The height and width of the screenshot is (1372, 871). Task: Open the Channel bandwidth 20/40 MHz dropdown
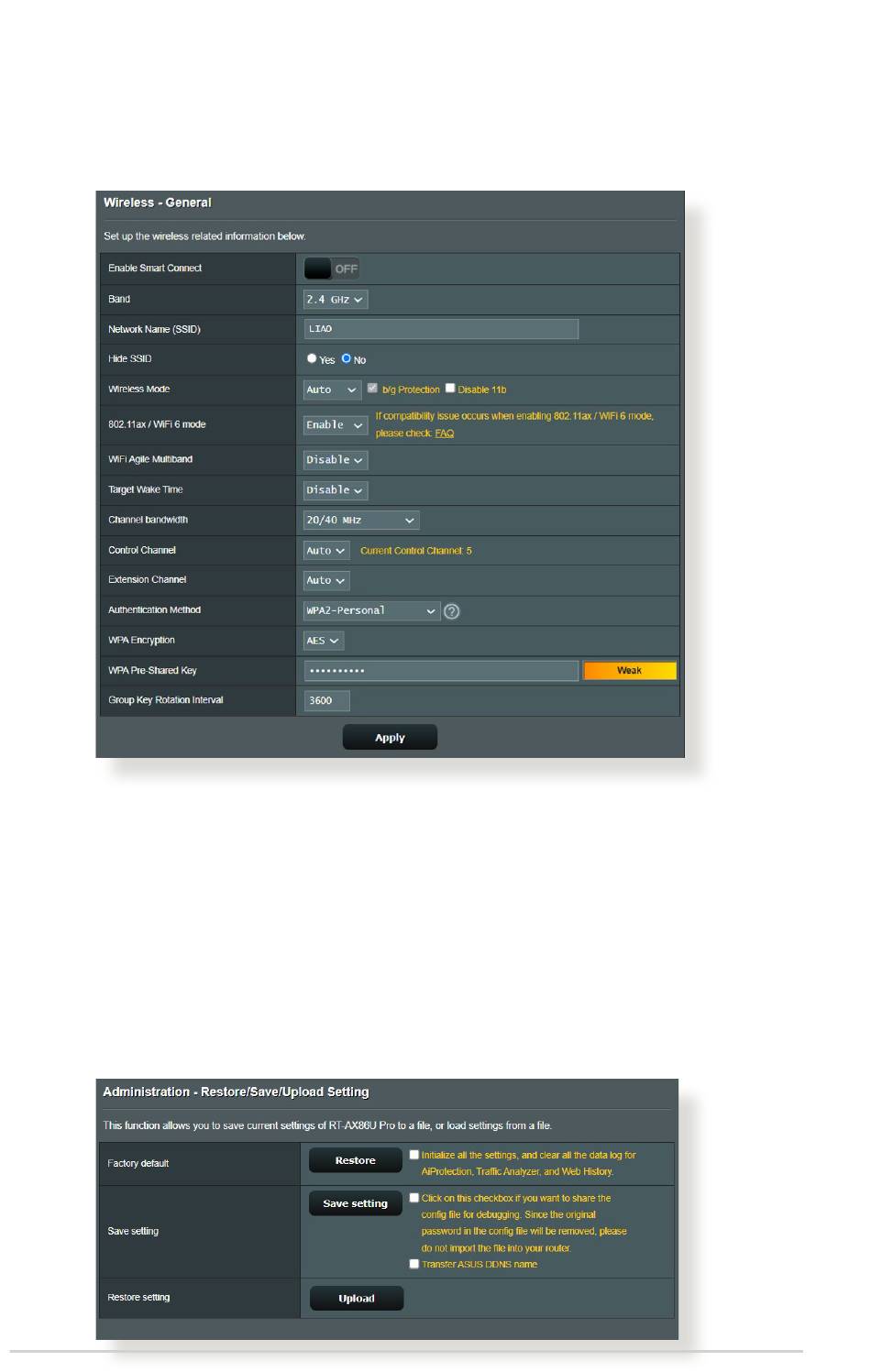click(x=361, y=521)
